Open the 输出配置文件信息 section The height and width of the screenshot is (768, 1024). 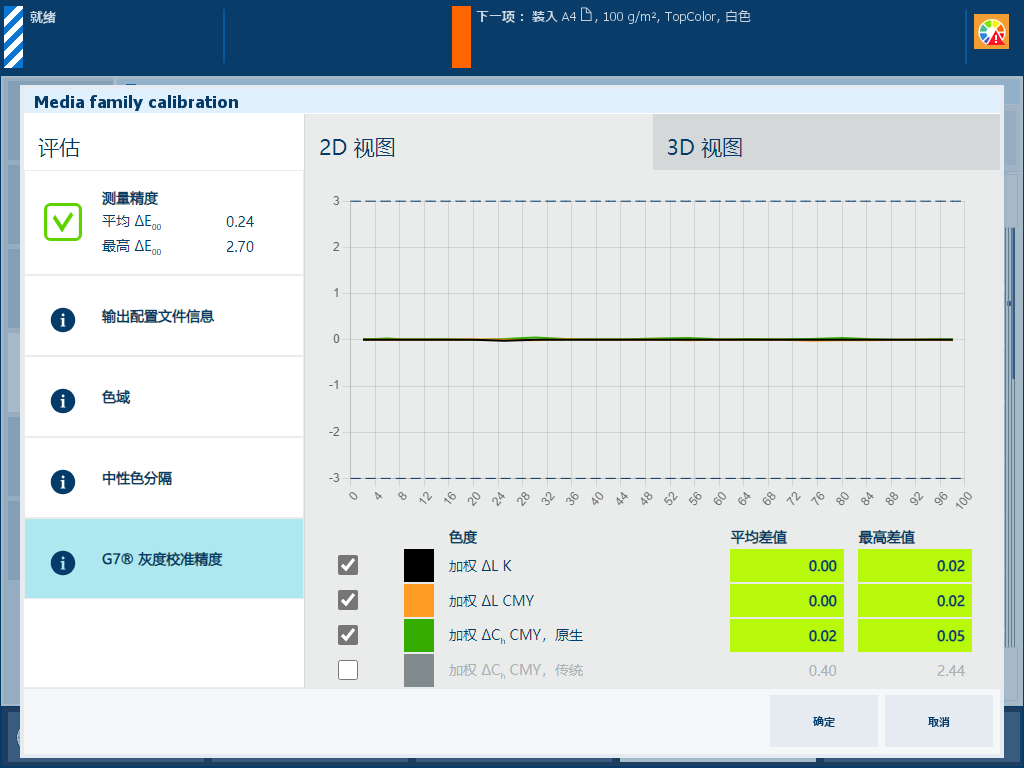point(164,316)
